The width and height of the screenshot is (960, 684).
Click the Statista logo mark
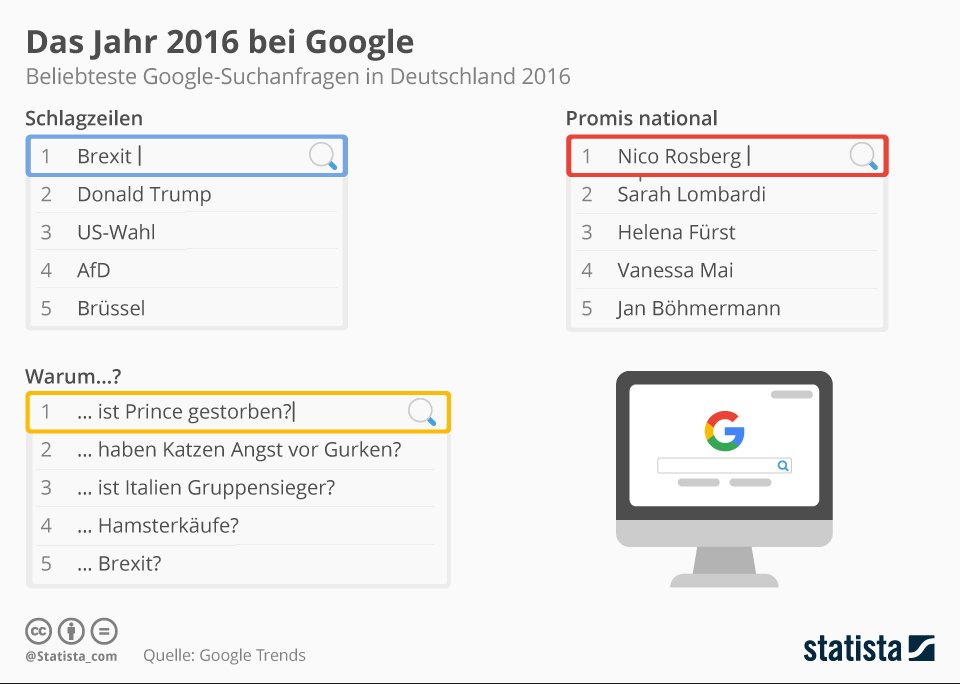[921, 648]
